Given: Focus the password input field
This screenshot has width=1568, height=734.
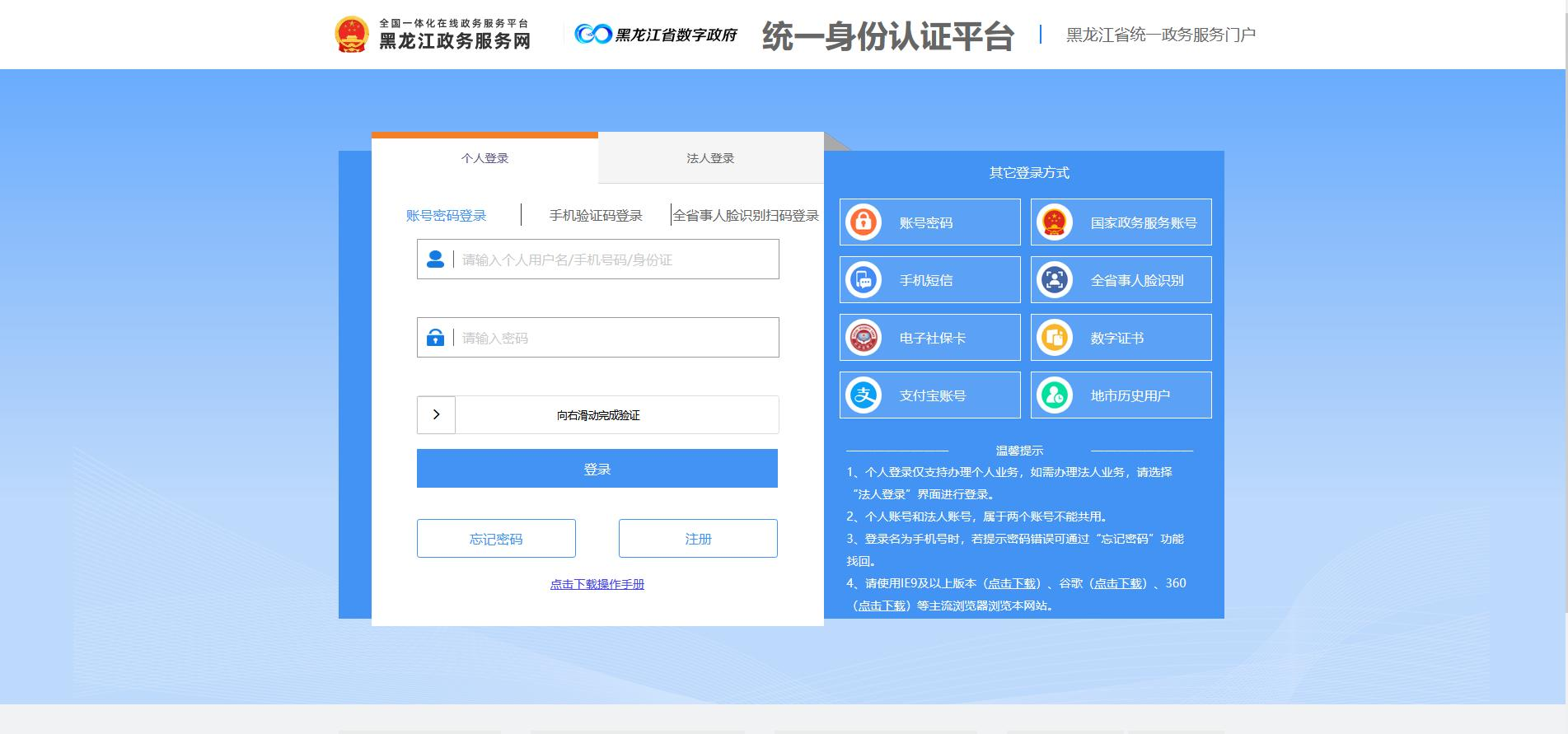Looking at the screenshot, I should [x=614, y=339].
